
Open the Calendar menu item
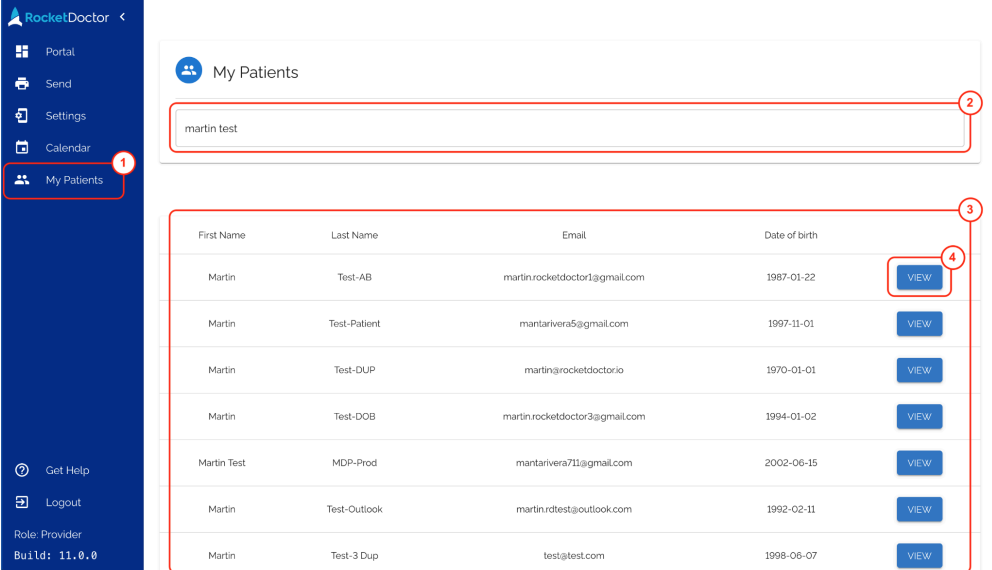click(x=68, y=148)
